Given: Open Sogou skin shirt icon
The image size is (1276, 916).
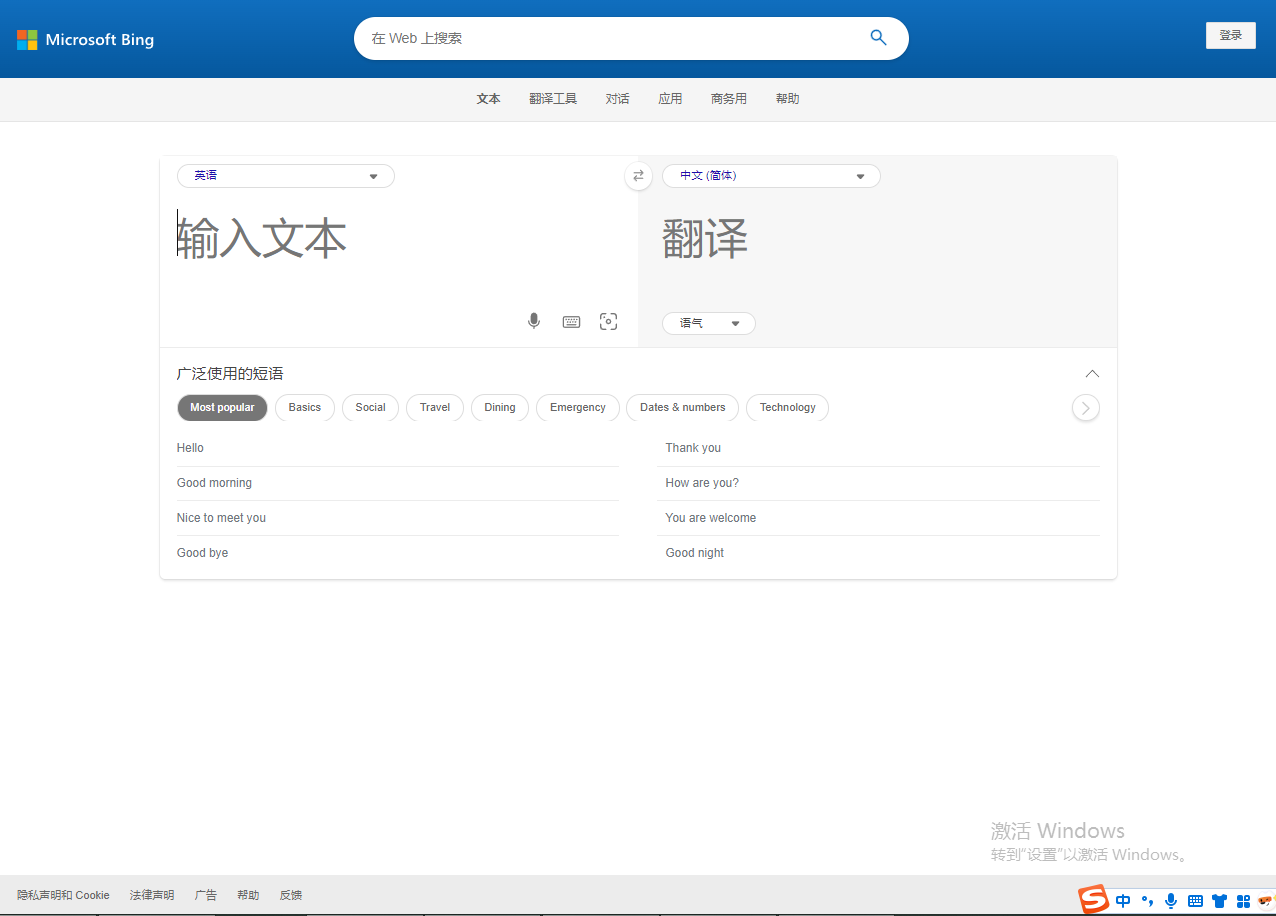Looking at the screenshot, I should (x=1219, y=901).
